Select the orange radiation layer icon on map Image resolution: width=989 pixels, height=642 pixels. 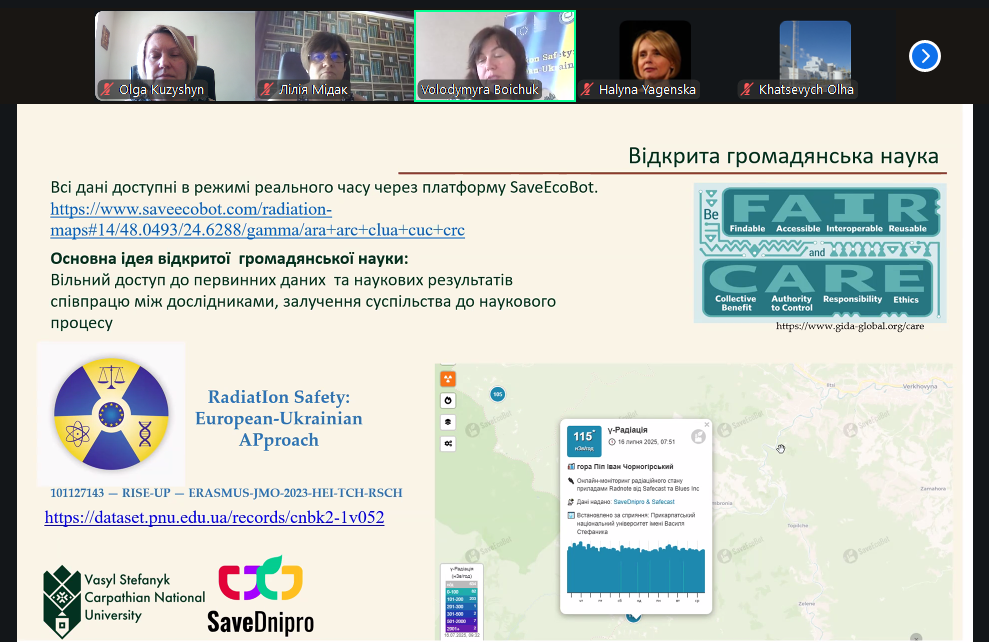click(x=448, y=379)
